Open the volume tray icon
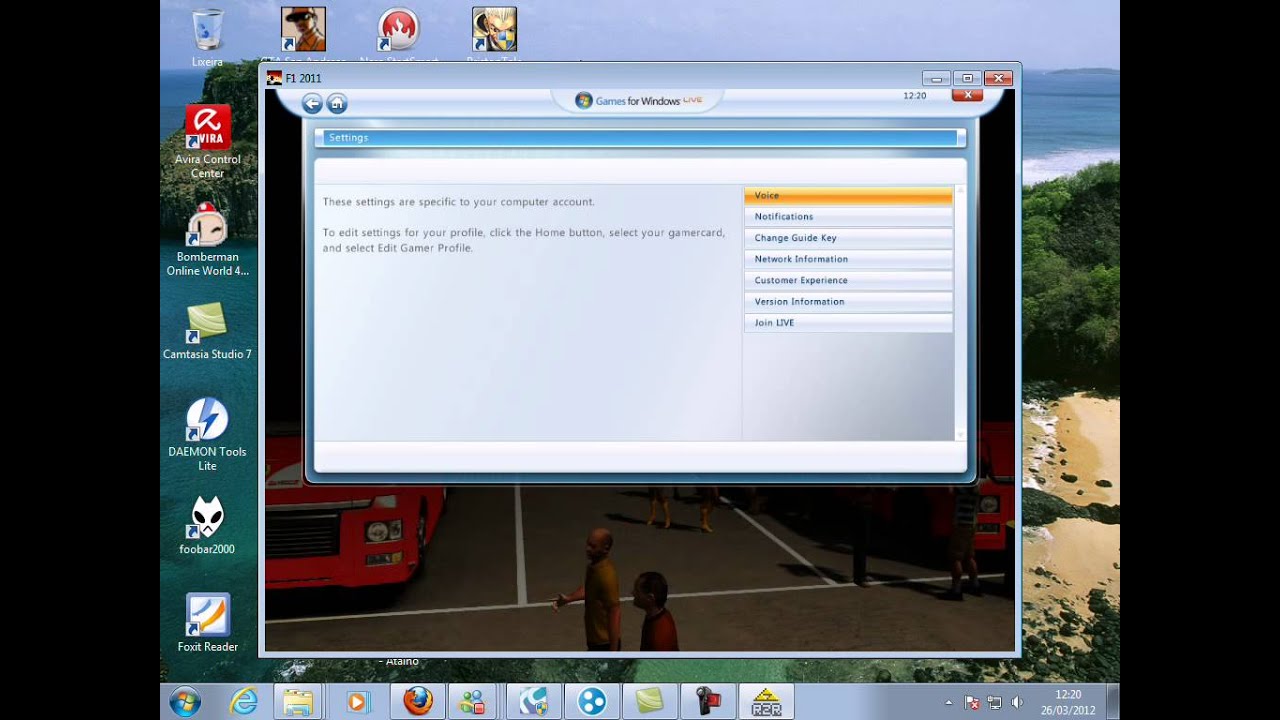The width and height of the screenshot is (1280, 720). pos(1017,703)
